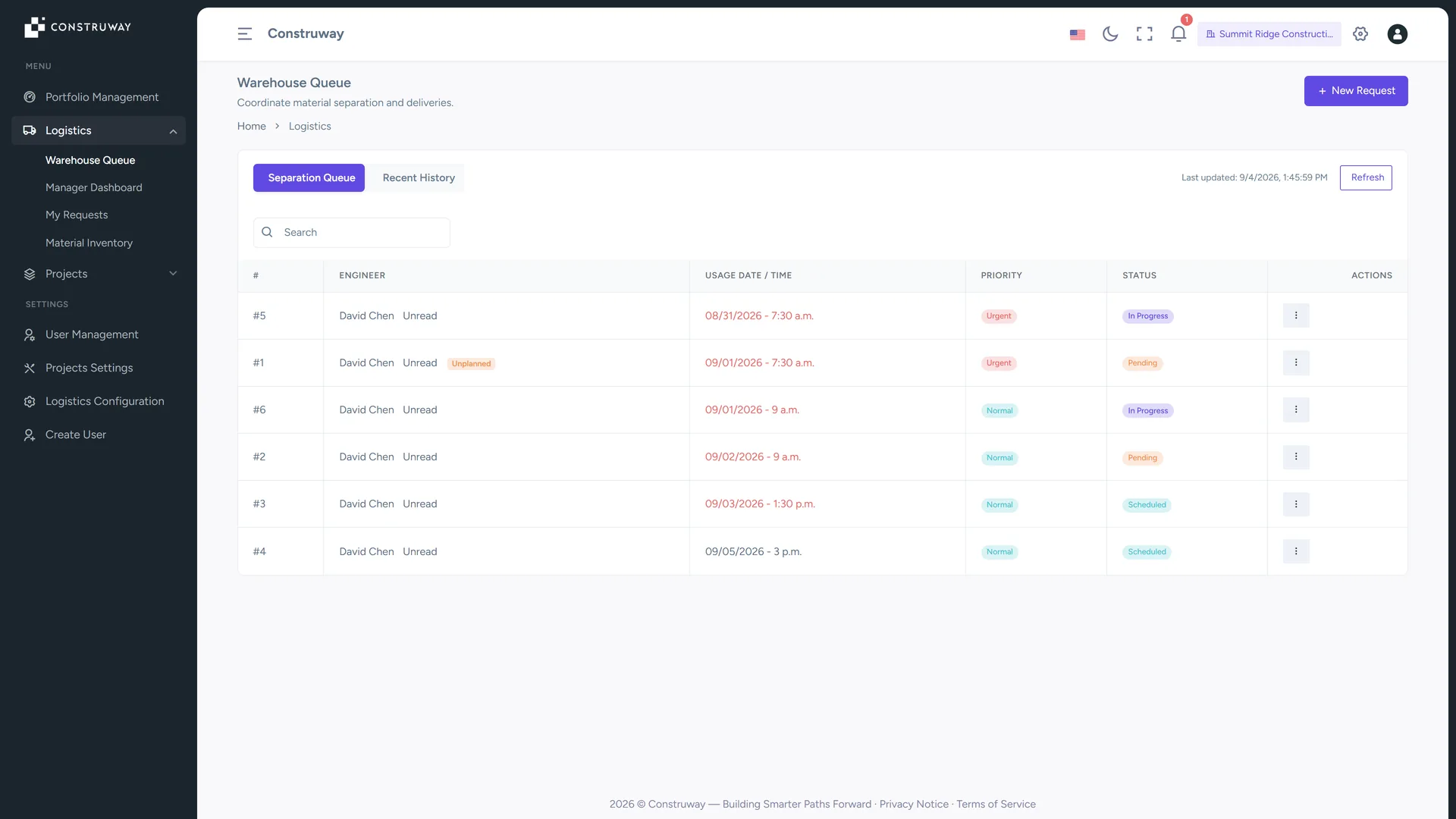The height and width of the screenshot is (819, 1456).
Task: Open notifications bell icon
Action: coord(1178,34)
